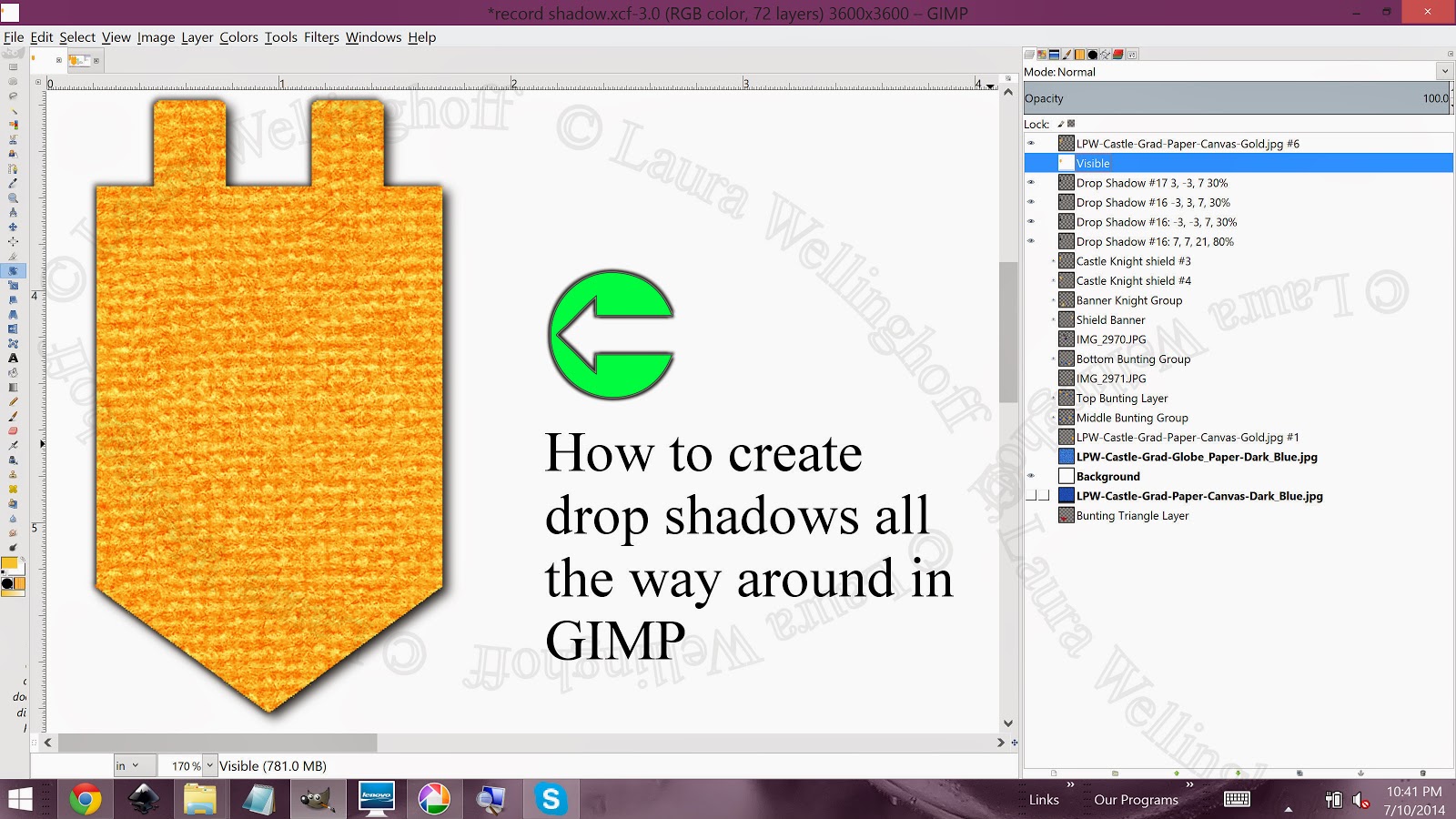This screenshot has height=819, width=1456.
Task: Open the zoom percentage dropdown
Action: click(210, 765)
